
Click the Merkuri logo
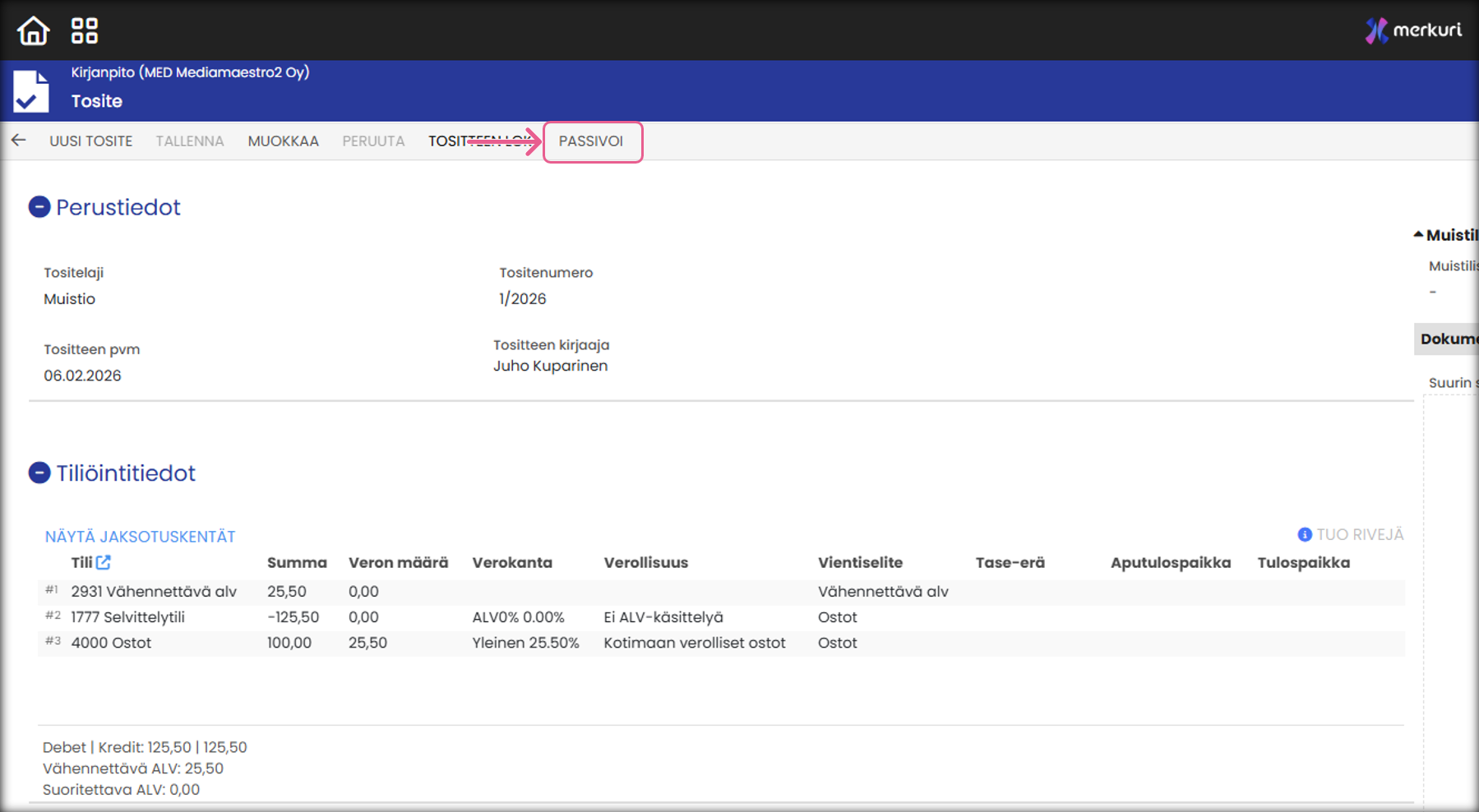pyautogui.click(x=1413, y=30)
